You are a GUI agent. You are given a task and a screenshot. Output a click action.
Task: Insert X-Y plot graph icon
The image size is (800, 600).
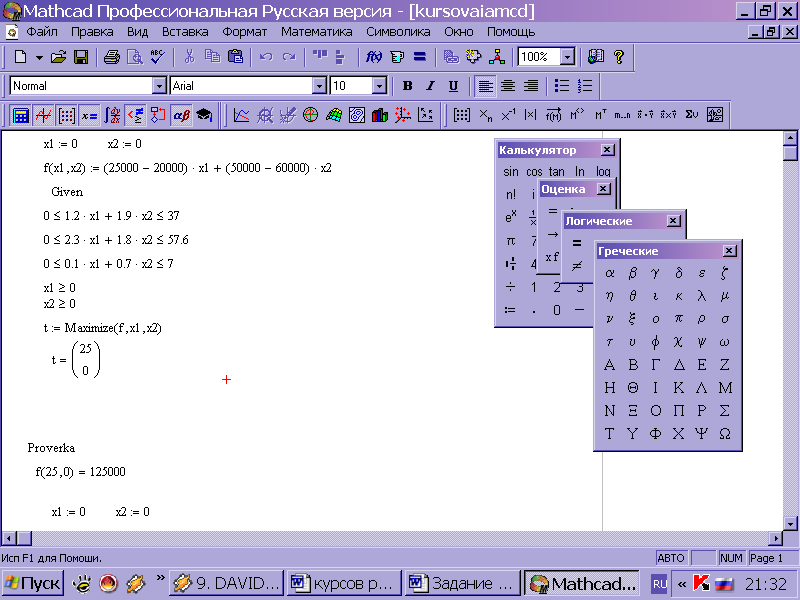[241, 115]
